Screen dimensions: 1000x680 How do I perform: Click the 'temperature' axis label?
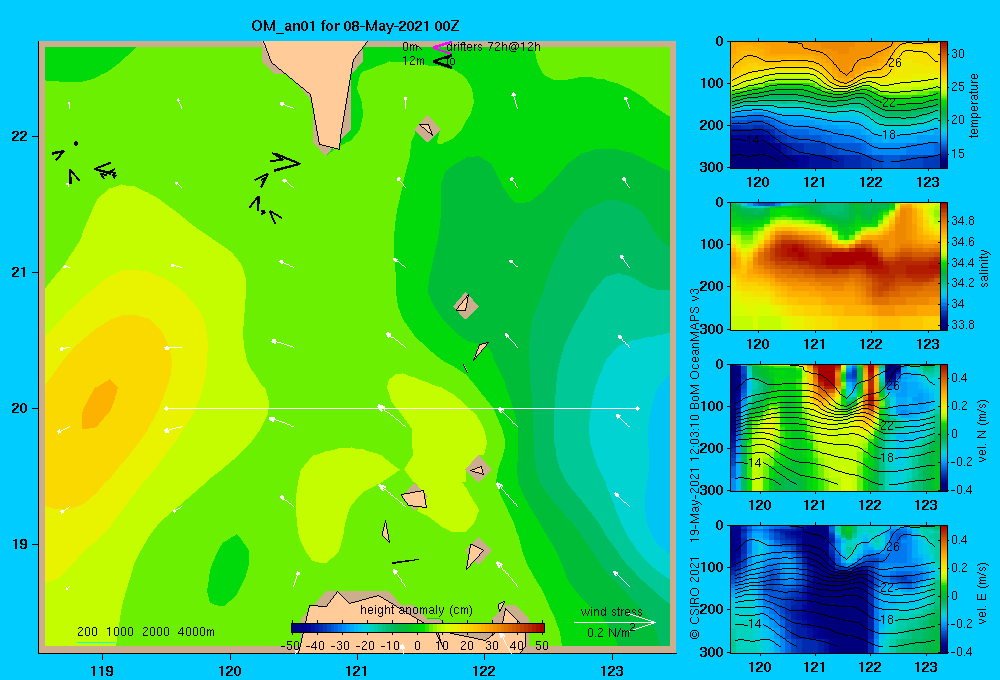(x=974, y=105)
